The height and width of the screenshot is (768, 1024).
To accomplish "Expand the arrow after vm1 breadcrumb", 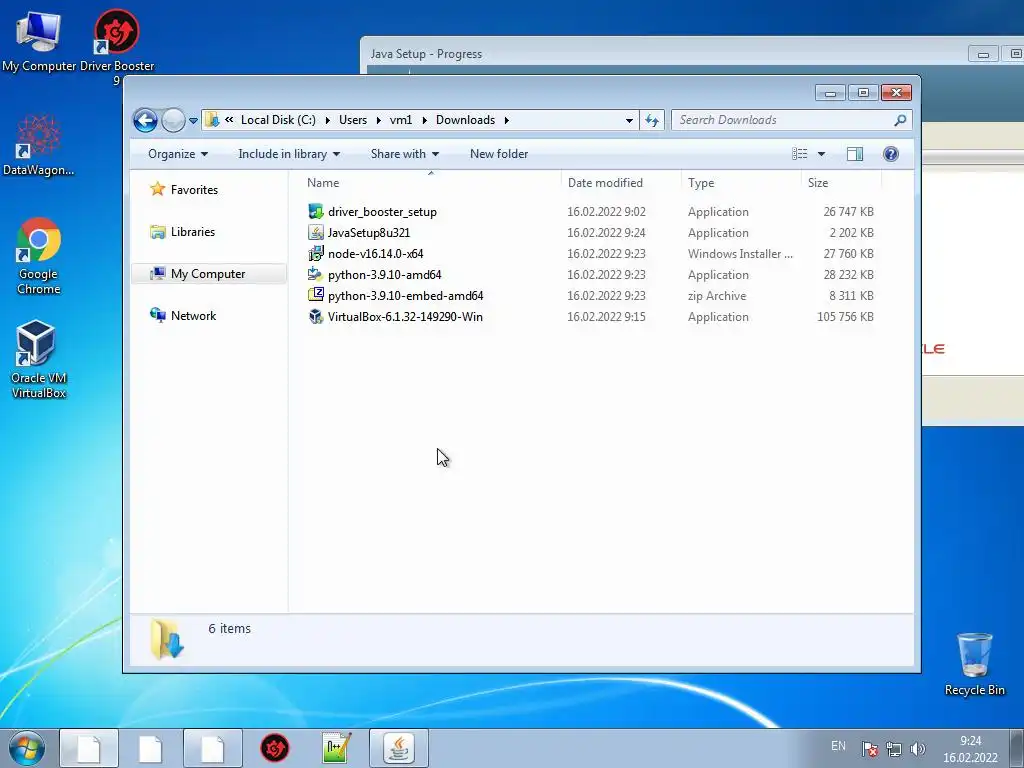I will (424, 120).
